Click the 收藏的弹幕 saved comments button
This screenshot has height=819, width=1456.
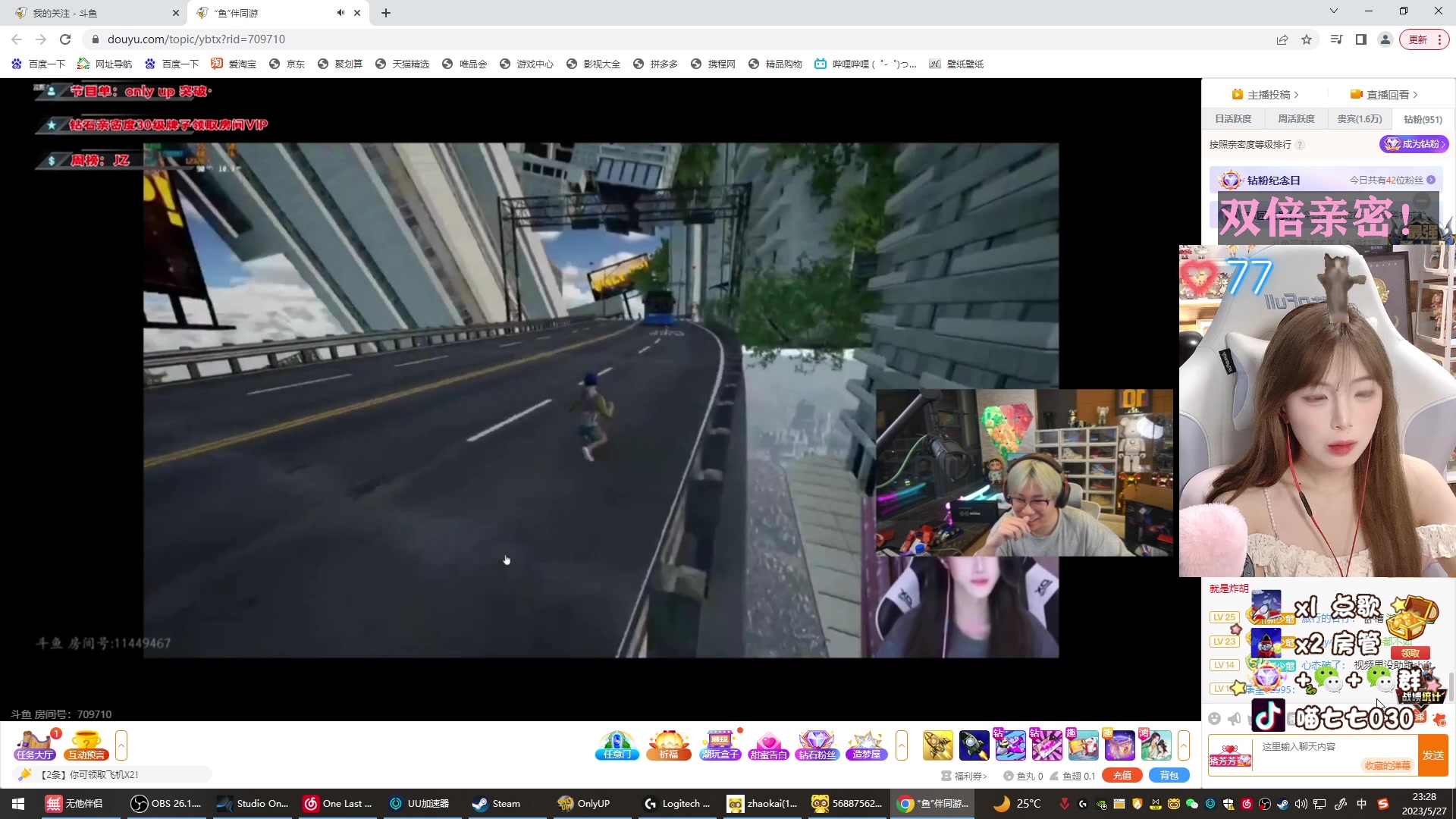tap(1388, 766)
